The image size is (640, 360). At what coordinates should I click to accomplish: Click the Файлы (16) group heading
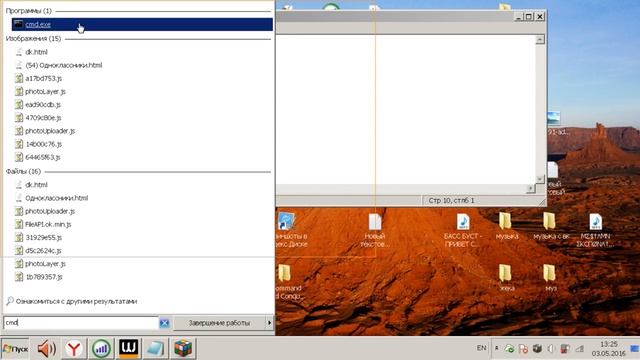coord(23,171)
